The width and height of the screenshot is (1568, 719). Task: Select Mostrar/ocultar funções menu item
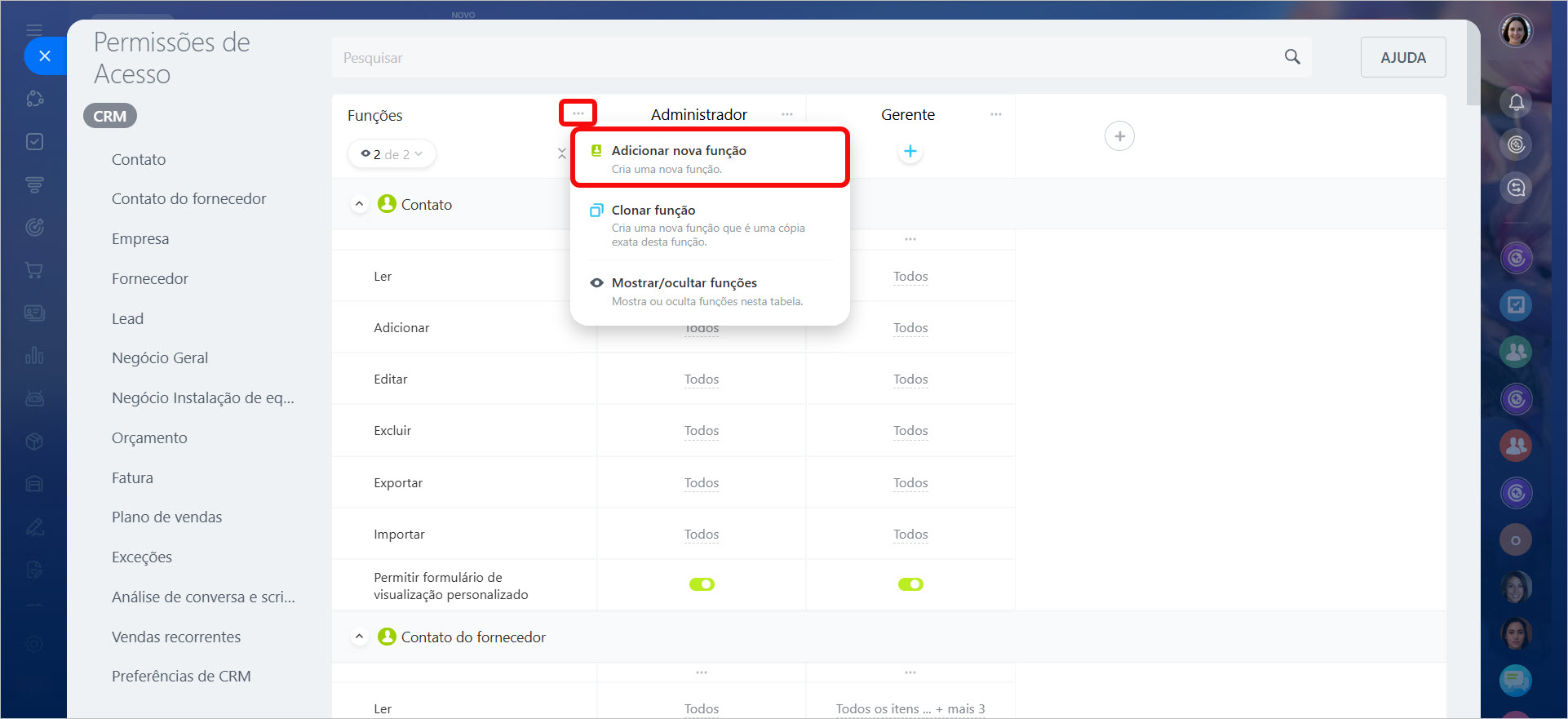pyautogui.click(x=710, y=291)
